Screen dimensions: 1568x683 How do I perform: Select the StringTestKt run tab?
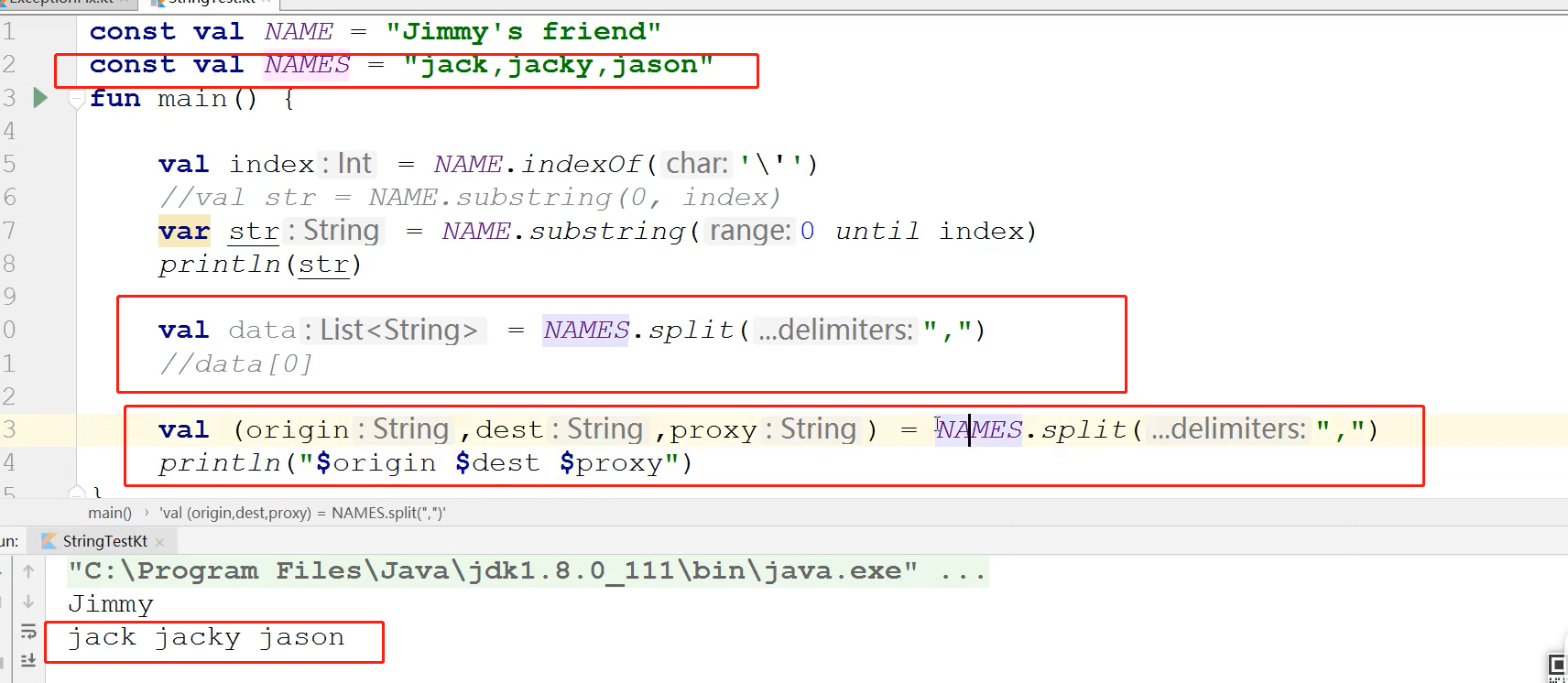[x=104, y=541]
